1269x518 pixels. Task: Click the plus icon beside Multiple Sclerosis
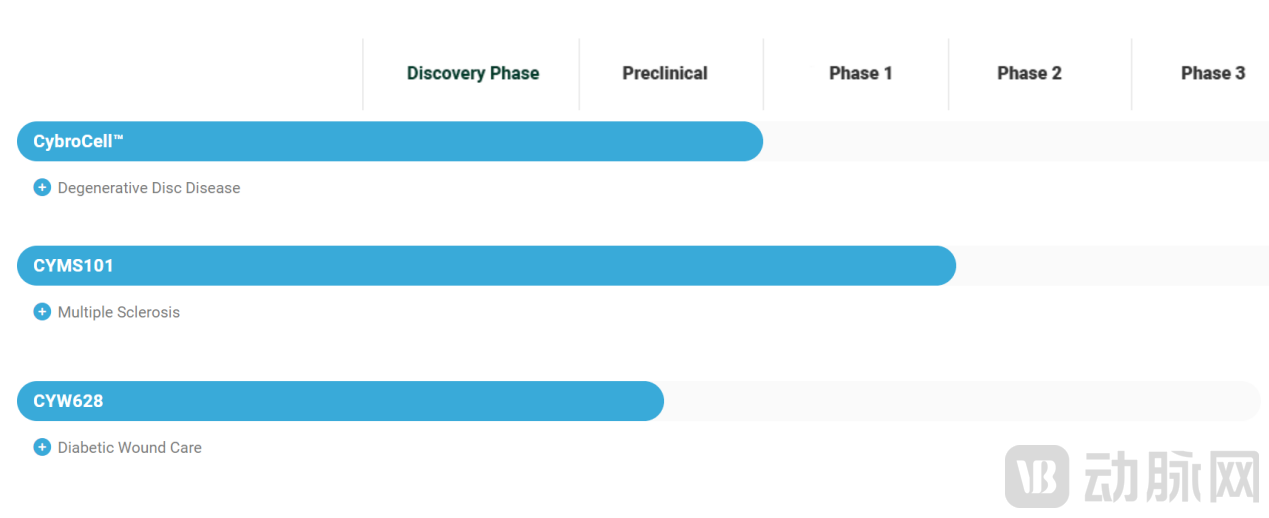click(x=42, y=312)
